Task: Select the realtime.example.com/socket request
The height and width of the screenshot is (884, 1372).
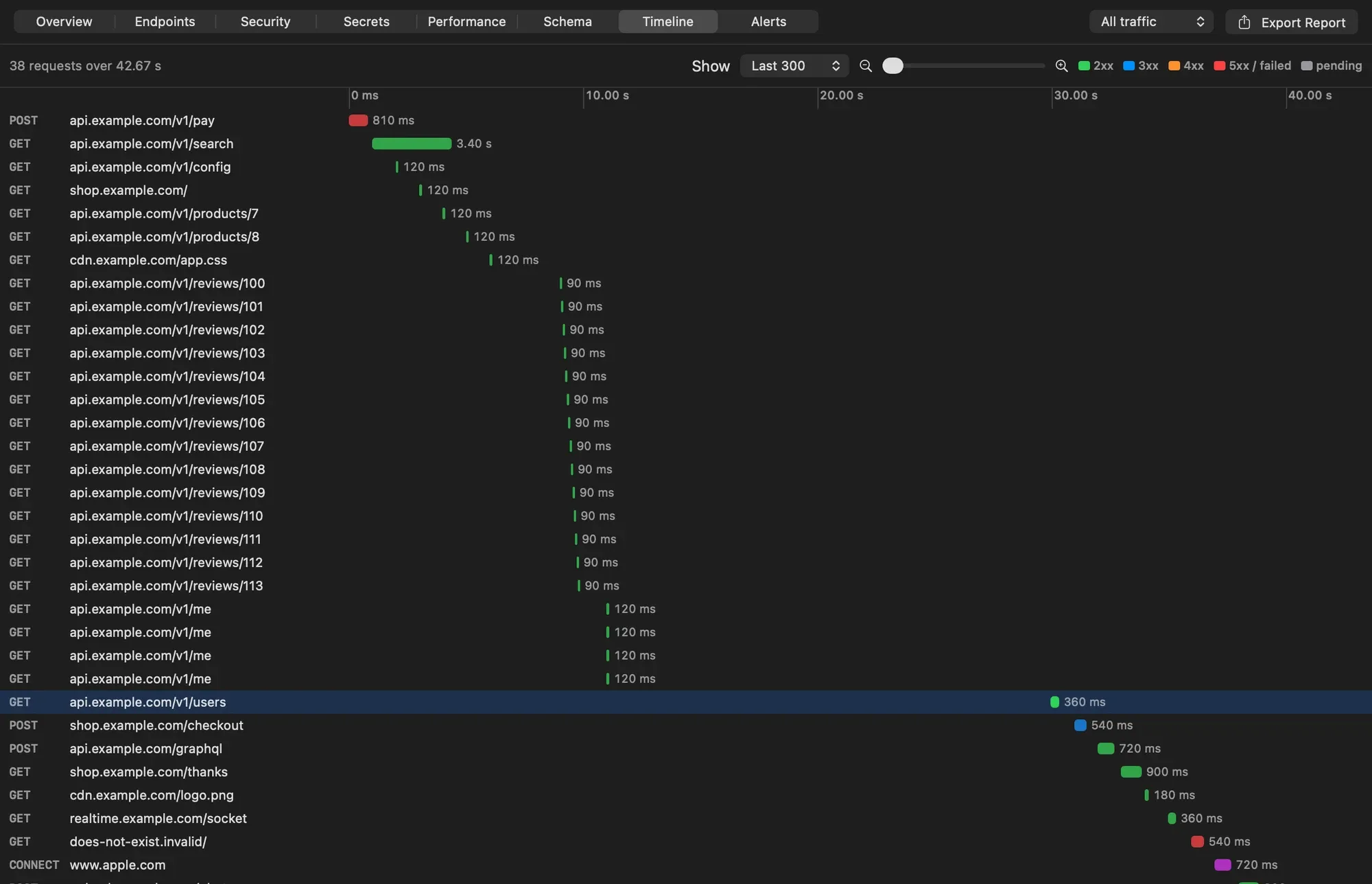Action: point(686,818)
